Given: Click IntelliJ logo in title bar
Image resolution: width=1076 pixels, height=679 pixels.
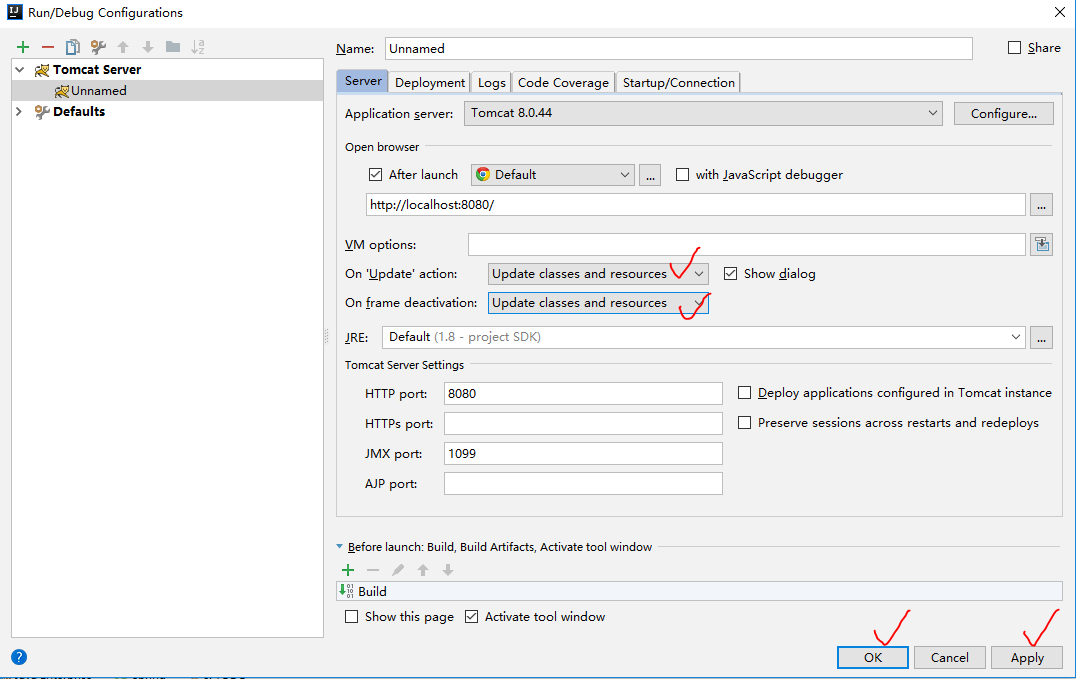Looking at the screenshot, I should pos(14,12).
